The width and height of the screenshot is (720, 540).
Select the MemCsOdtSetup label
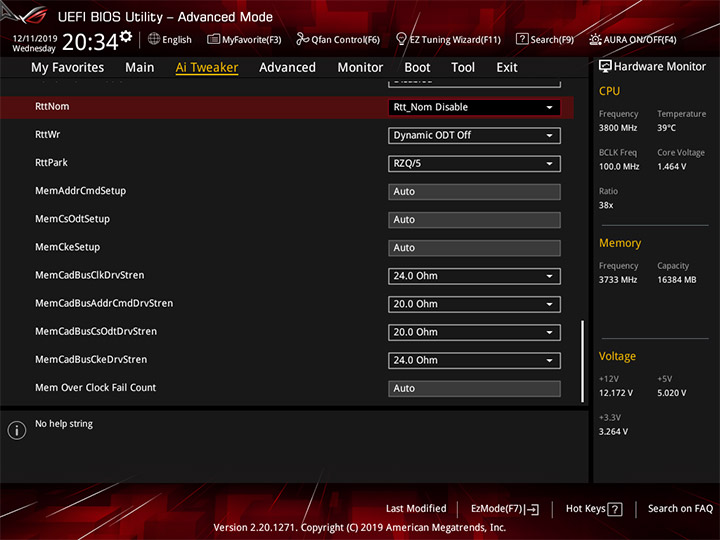point(72,219)
